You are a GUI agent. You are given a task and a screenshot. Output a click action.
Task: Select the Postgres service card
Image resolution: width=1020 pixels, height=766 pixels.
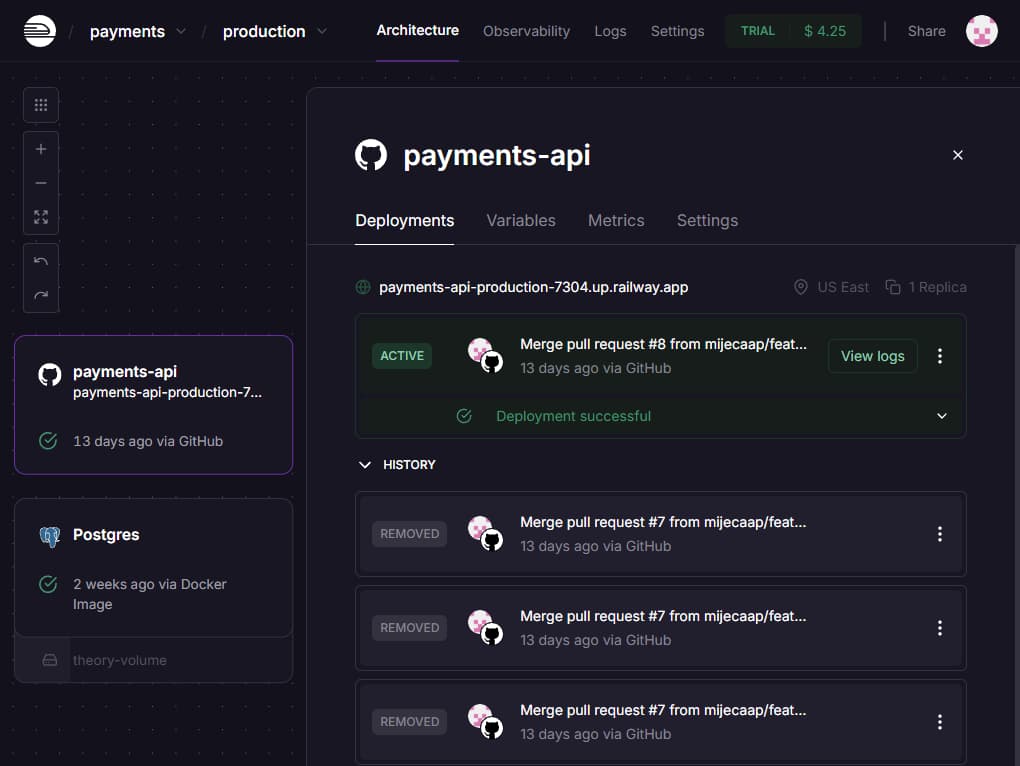coord(154,567)
